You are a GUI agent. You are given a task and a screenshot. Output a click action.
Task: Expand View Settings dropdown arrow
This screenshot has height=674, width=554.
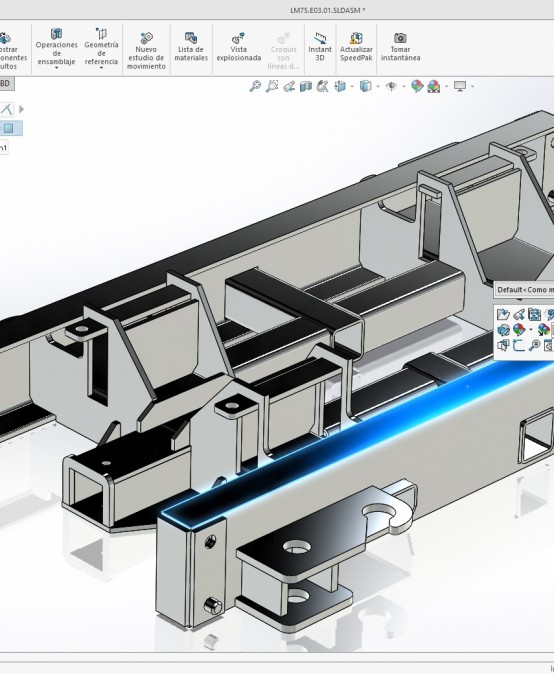(472, 87)
